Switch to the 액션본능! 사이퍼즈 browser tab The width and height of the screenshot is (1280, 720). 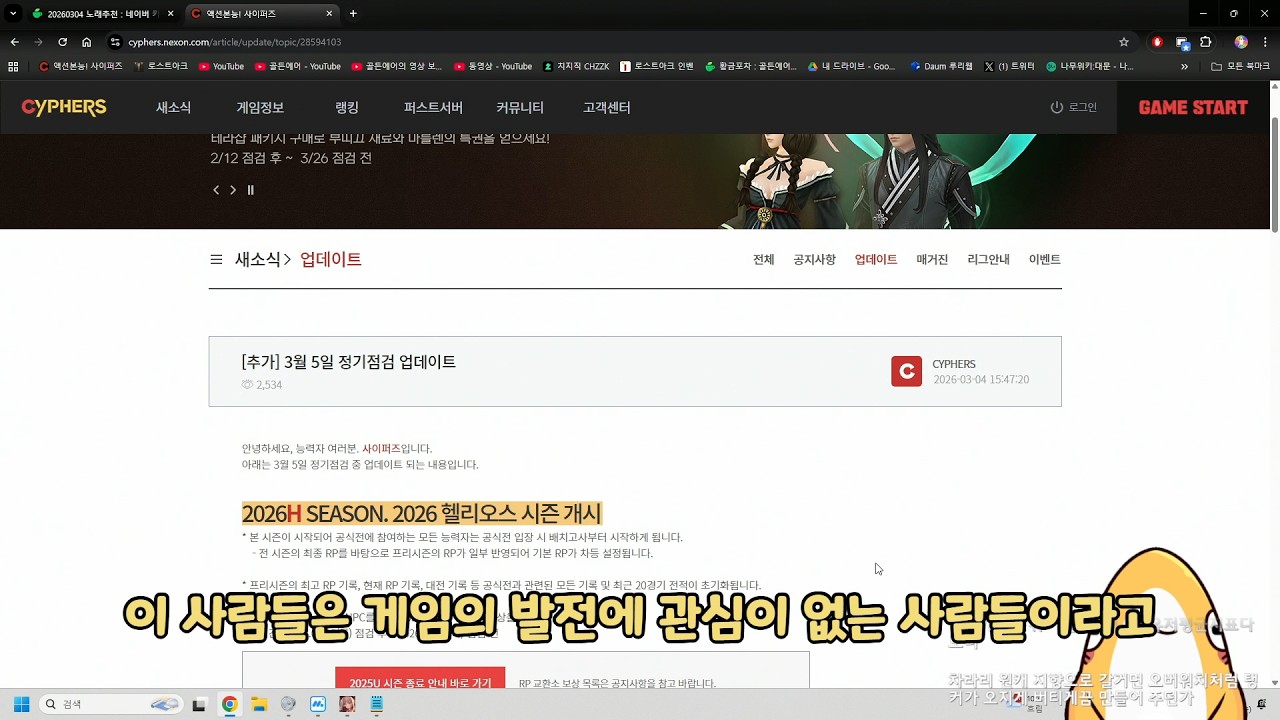point(260,14)
